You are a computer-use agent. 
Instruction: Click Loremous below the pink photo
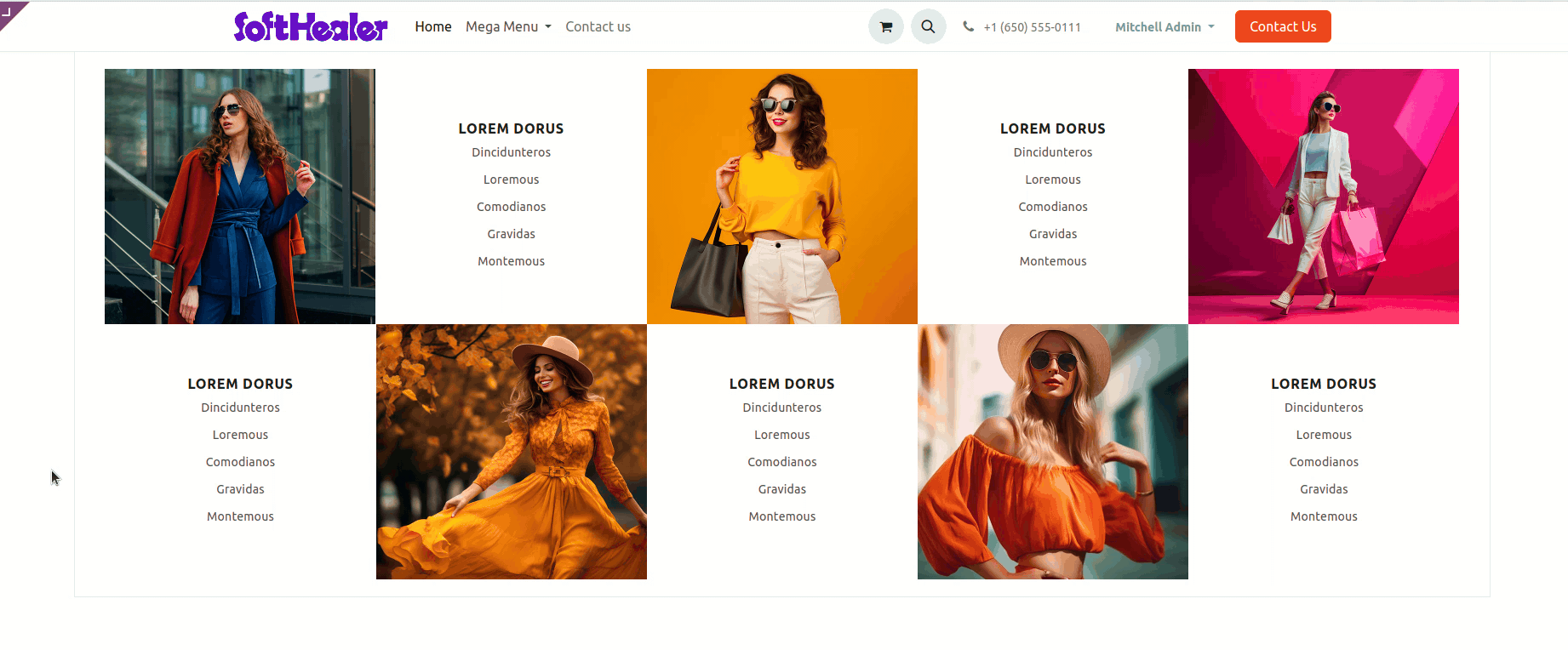[x=1324, y=435]
